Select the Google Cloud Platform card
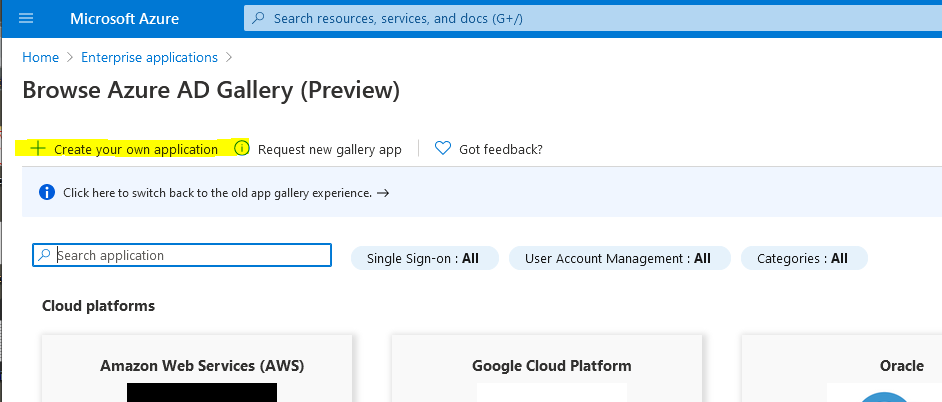 [x=547, y=368]
